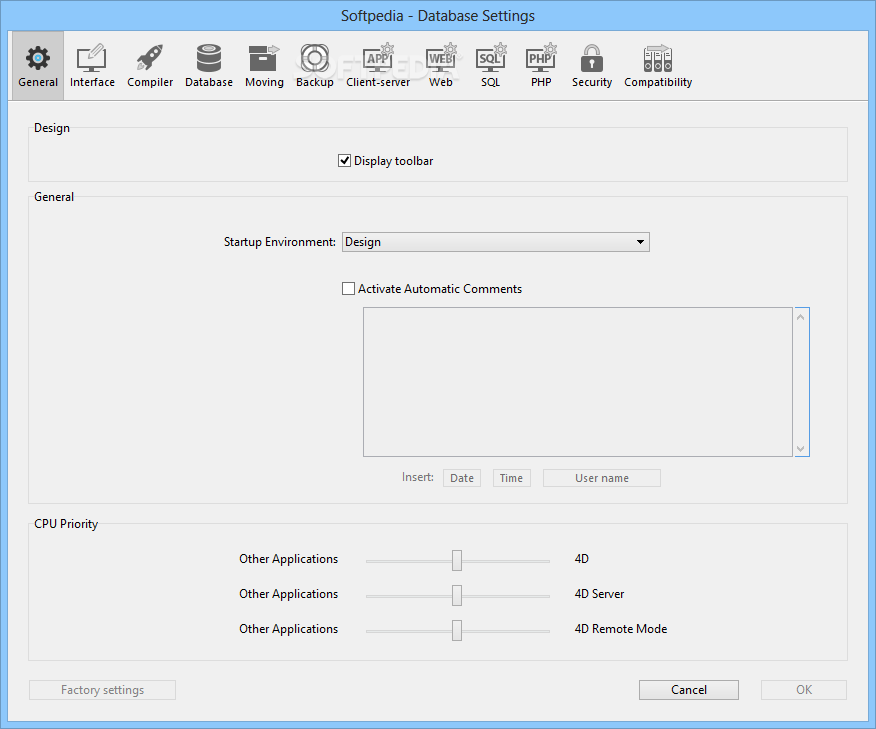Click the comments scrollbar up arrow
Screen dimensions: 876x729
click(x=801, y=317)
